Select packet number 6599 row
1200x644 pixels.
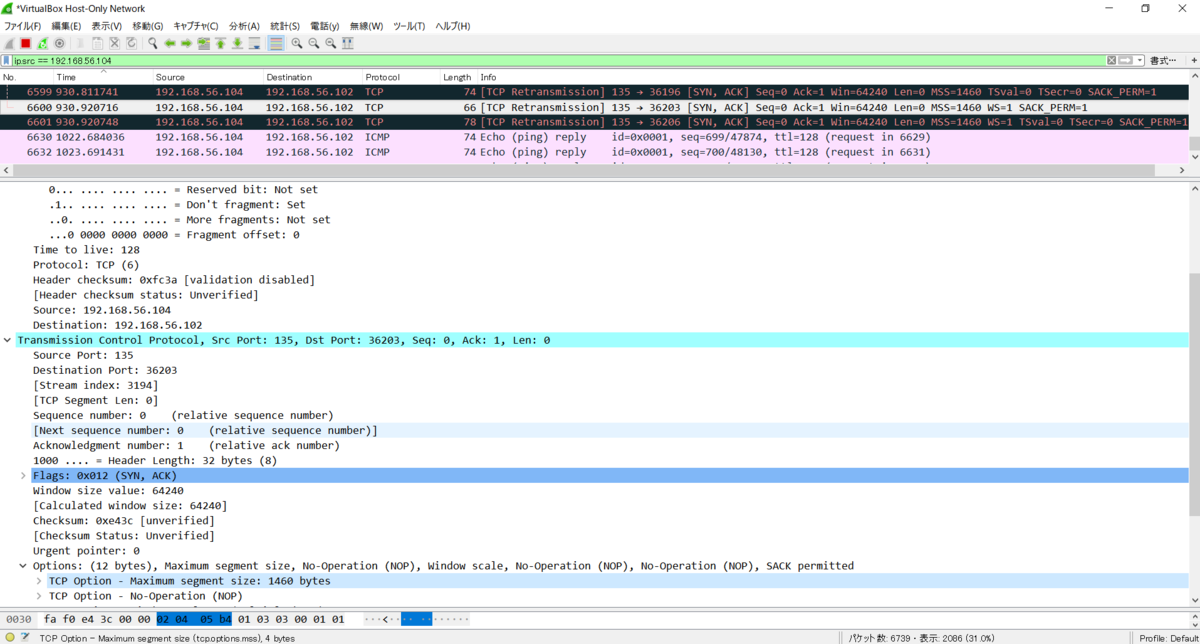(594, 92)
